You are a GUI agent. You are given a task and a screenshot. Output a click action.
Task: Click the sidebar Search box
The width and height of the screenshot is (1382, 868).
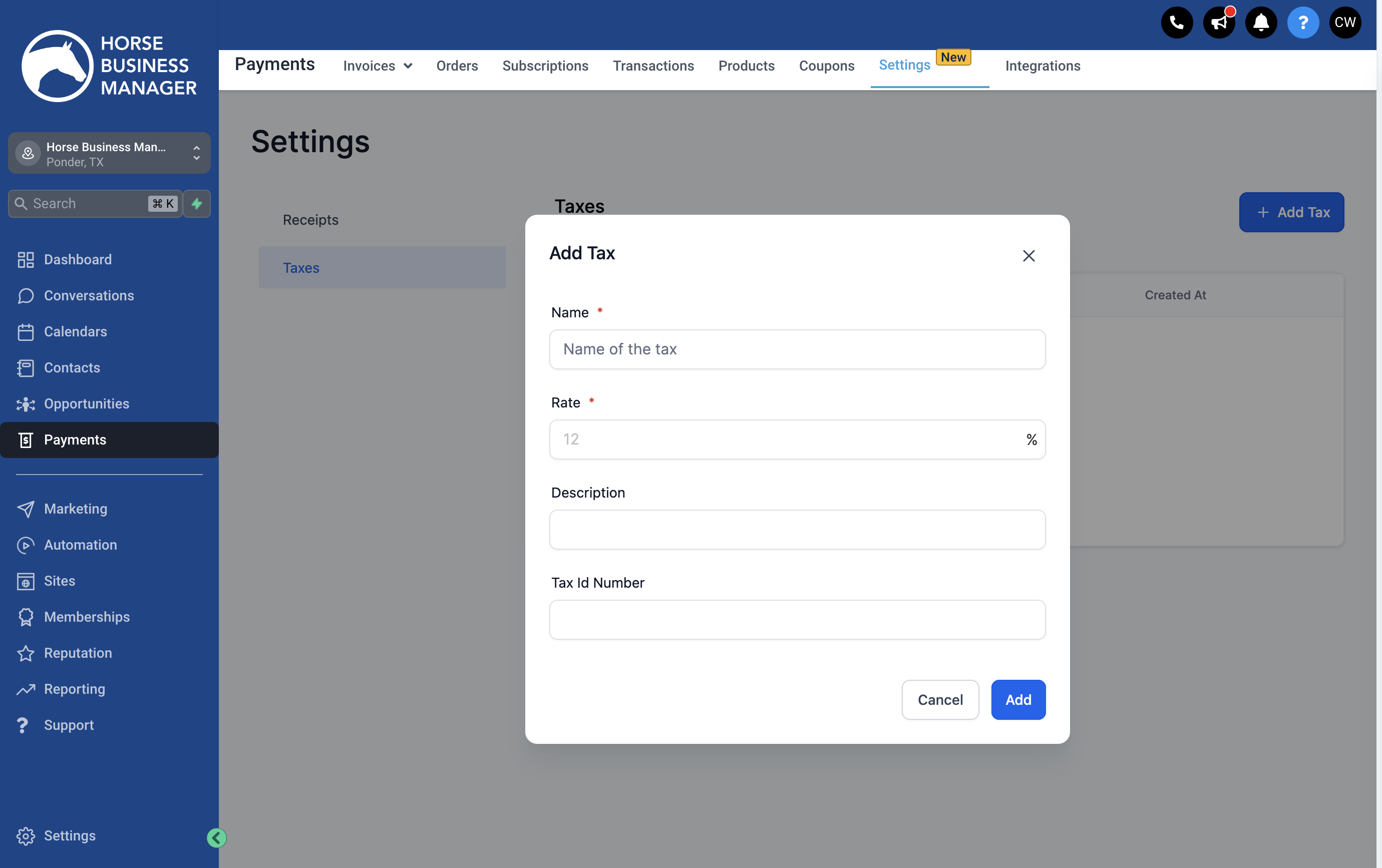pos(95,204)
